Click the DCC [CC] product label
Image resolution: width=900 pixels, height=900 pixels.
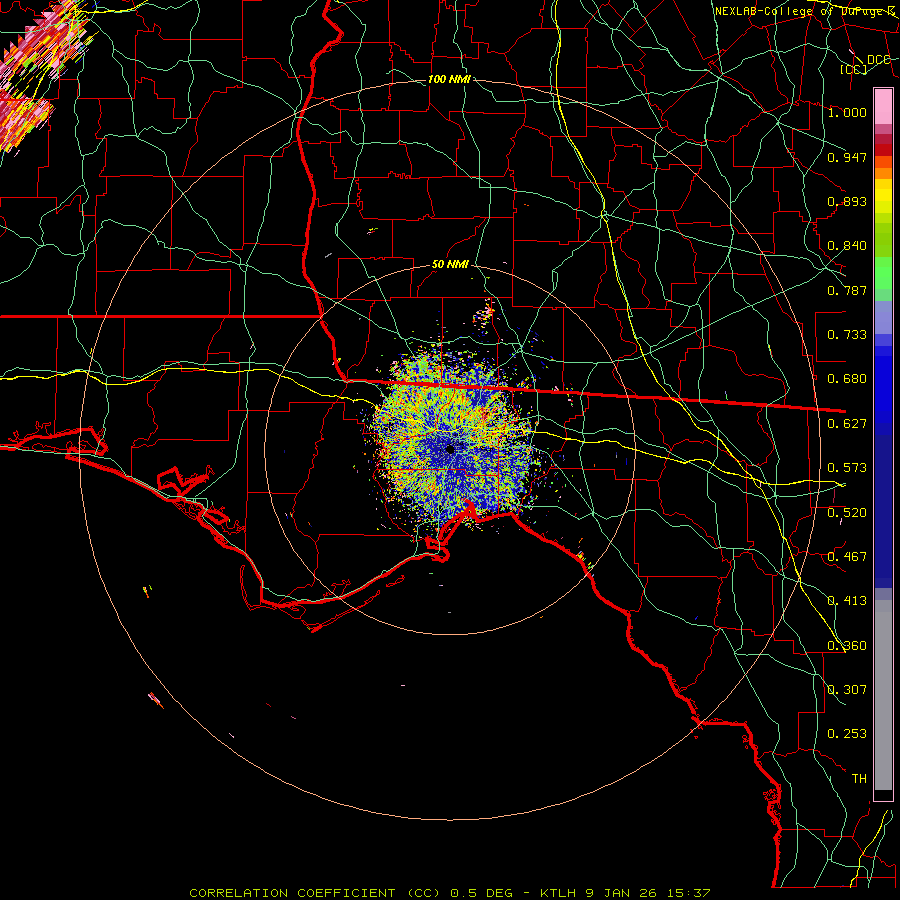[865, 64]
